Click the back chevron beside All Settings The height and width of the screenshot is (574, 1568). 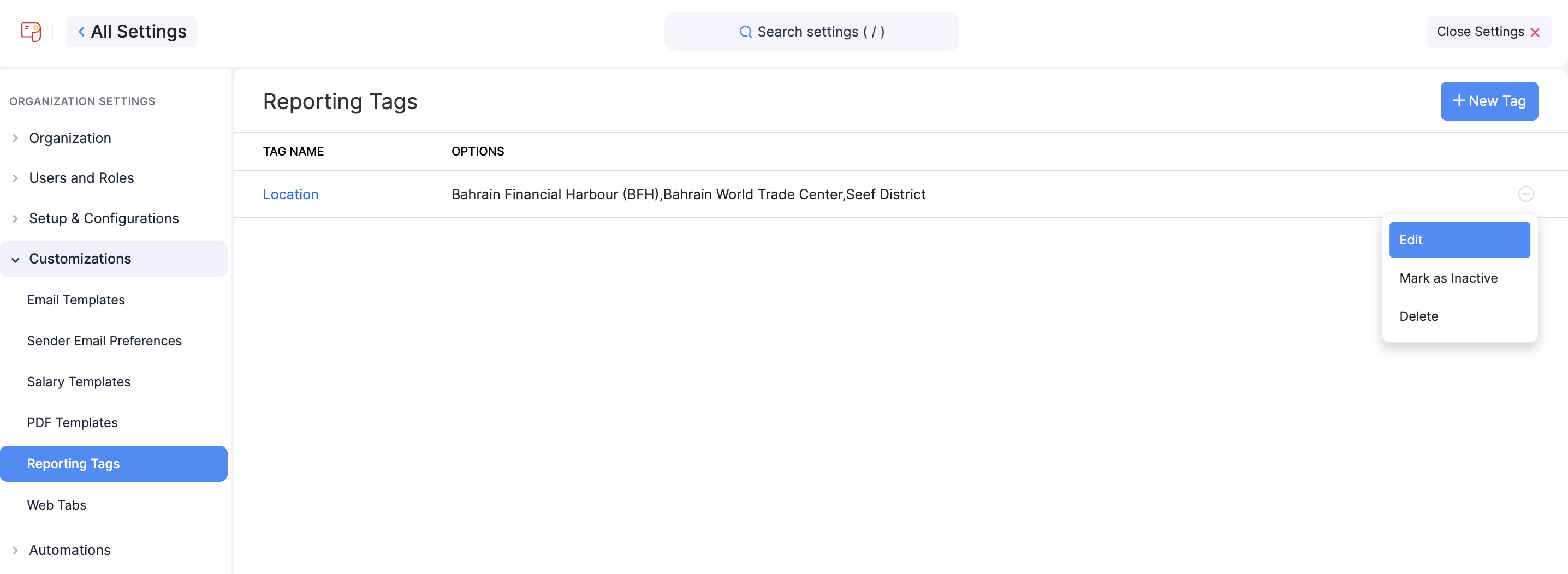click(81, 32)
